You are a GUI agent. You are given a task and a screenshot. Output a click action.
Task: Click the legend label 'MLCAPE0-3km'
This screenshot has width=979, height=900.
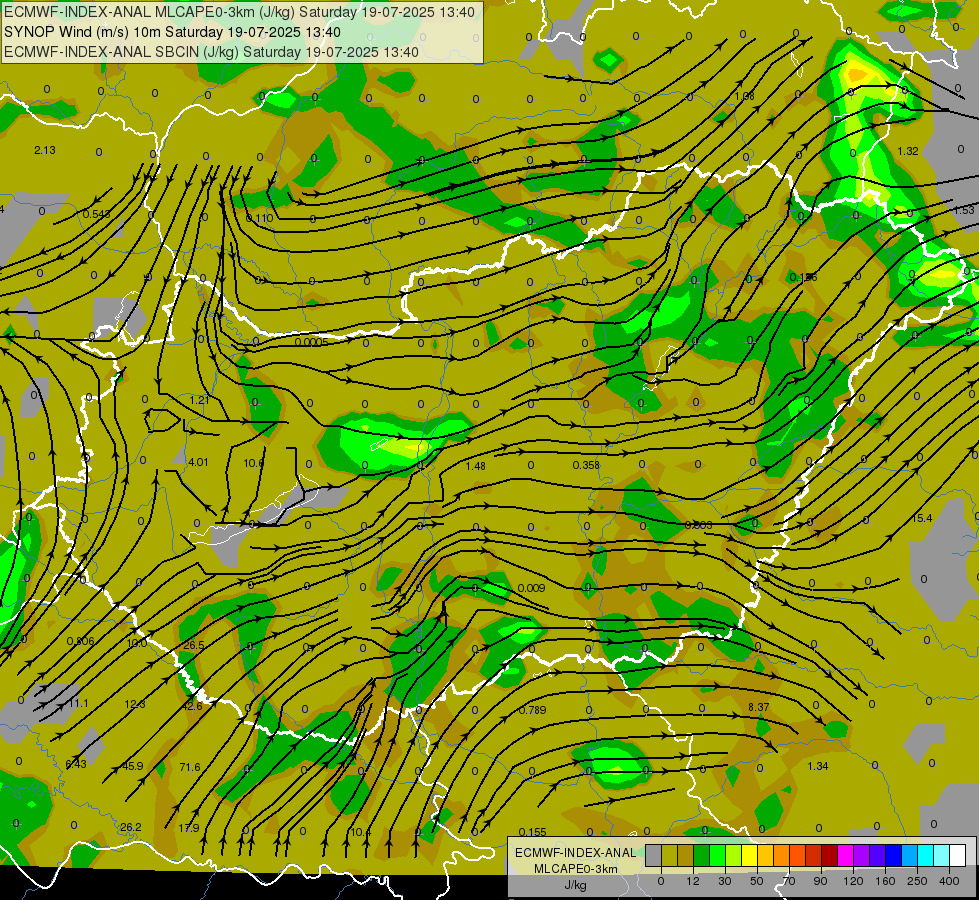point(575,868)
